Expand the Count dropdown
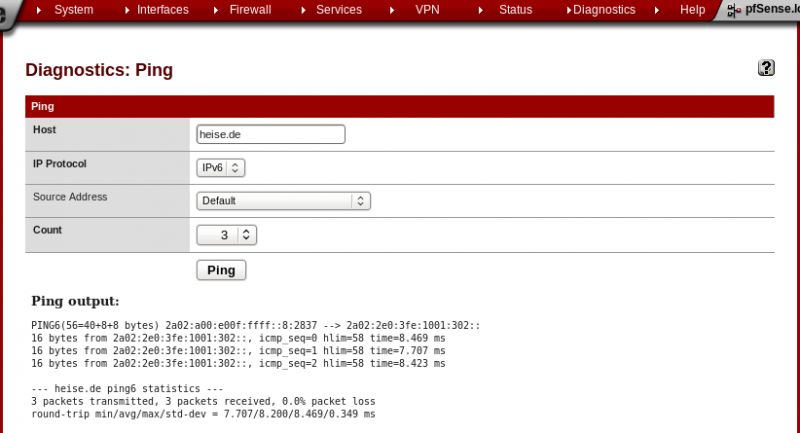The width and height of the screenshot is (800, 433). click(227, 235)
